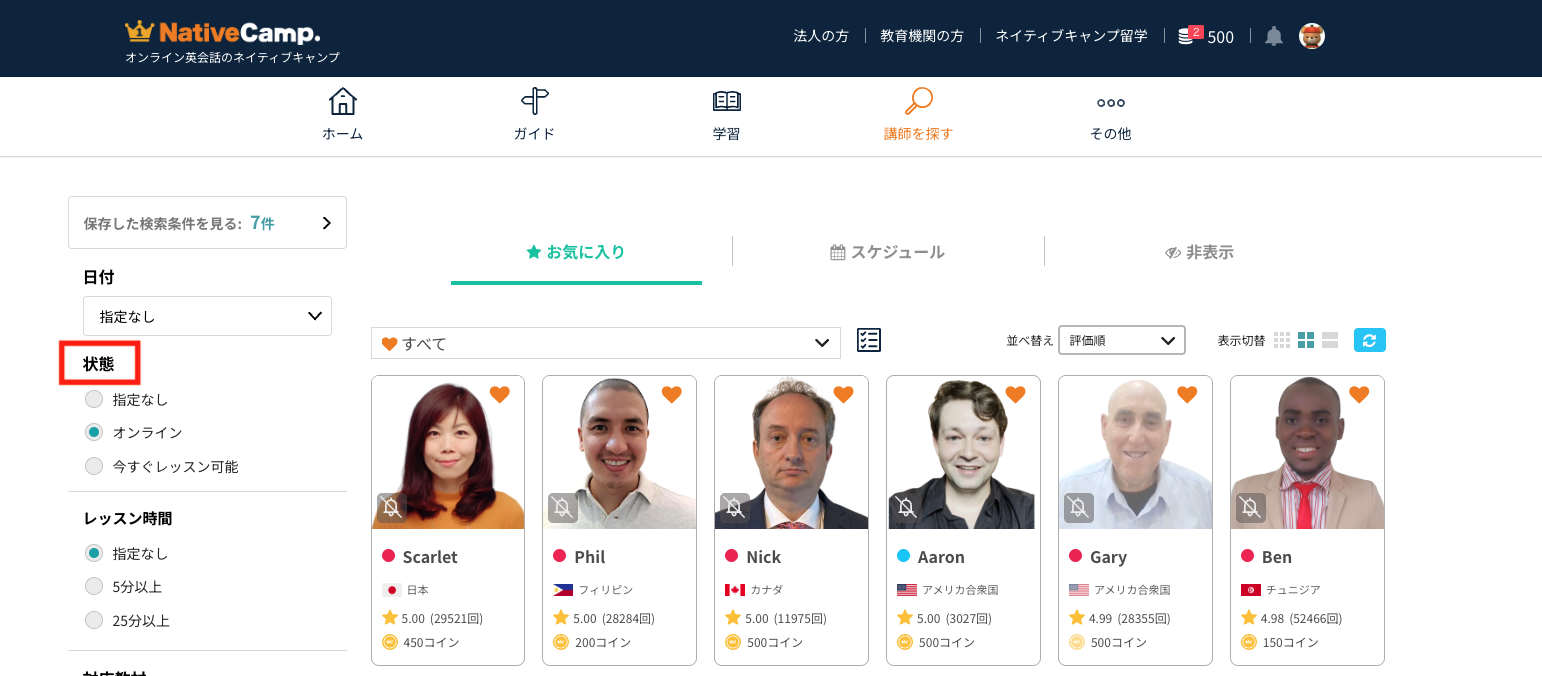Click the blue refresh button icon
The width and height of the screenshot is (1542, 676).
coord(1369,340)
